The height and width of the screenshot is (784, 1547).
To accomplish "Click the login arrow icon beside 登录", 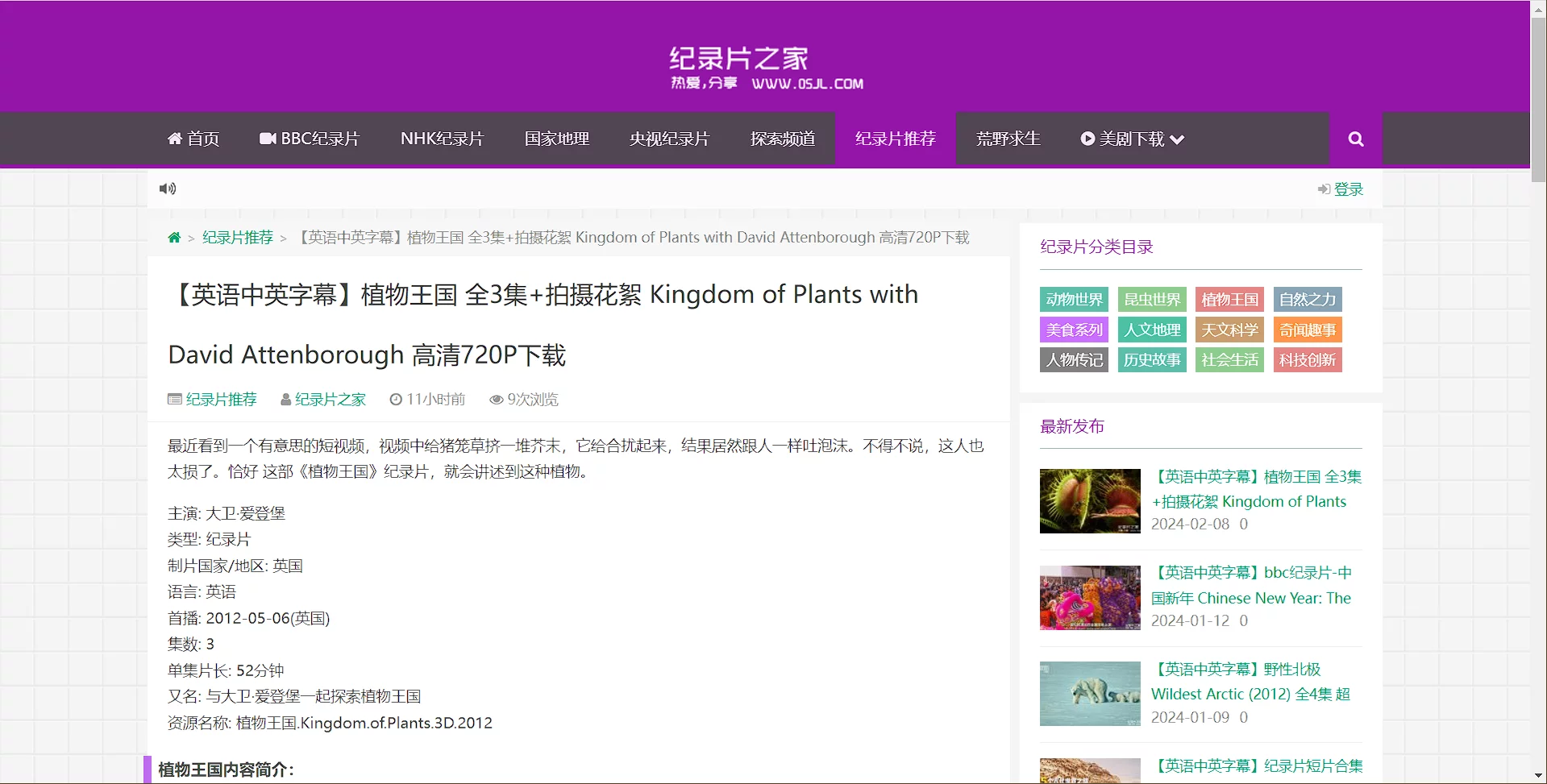I will click(1324, 189).
